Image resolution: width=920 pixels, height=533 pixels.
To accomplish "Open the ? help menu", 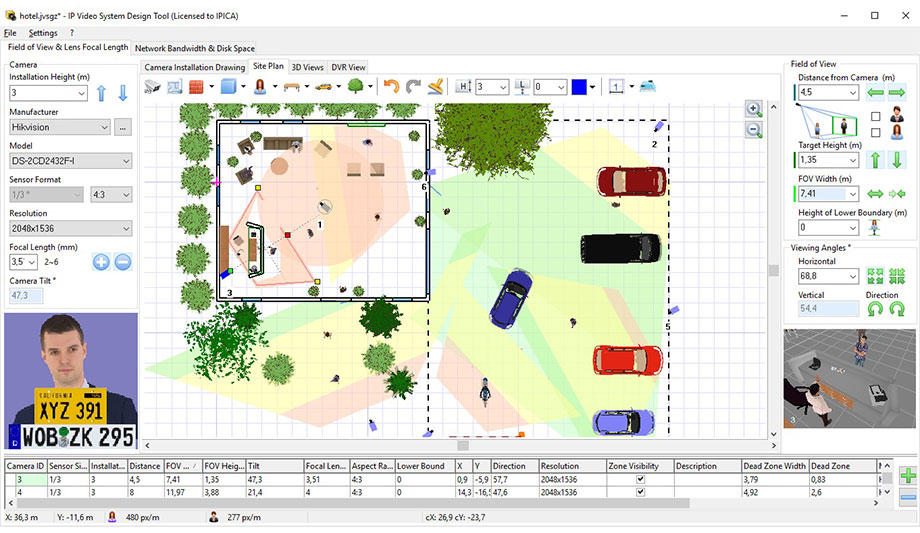I will click(x=72, y=33).
